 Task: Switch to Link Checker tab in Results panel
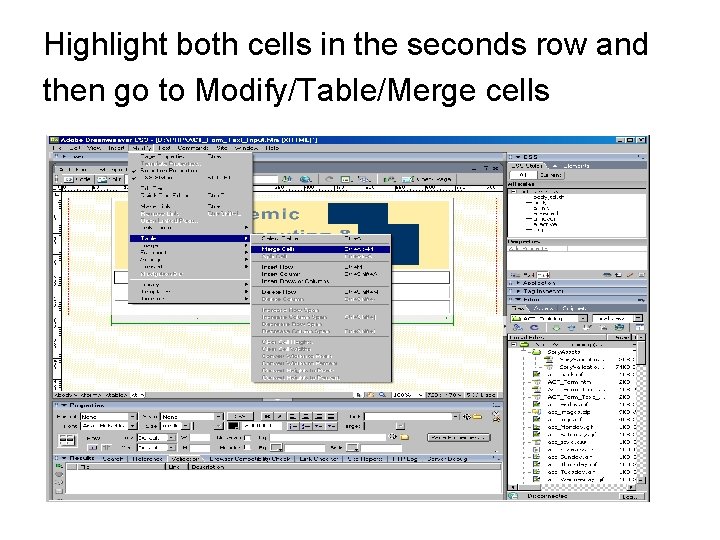(318, 458)
